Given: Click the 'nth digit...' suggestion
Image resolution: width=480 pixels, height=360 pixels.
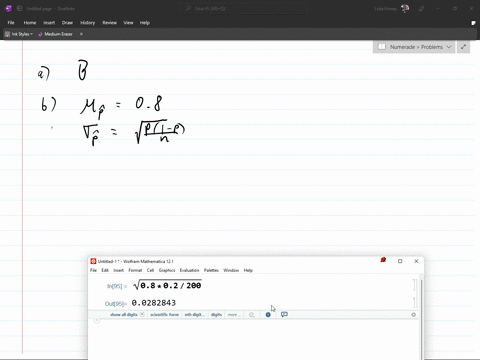Looking at the screenshot, I should point(195,315).
